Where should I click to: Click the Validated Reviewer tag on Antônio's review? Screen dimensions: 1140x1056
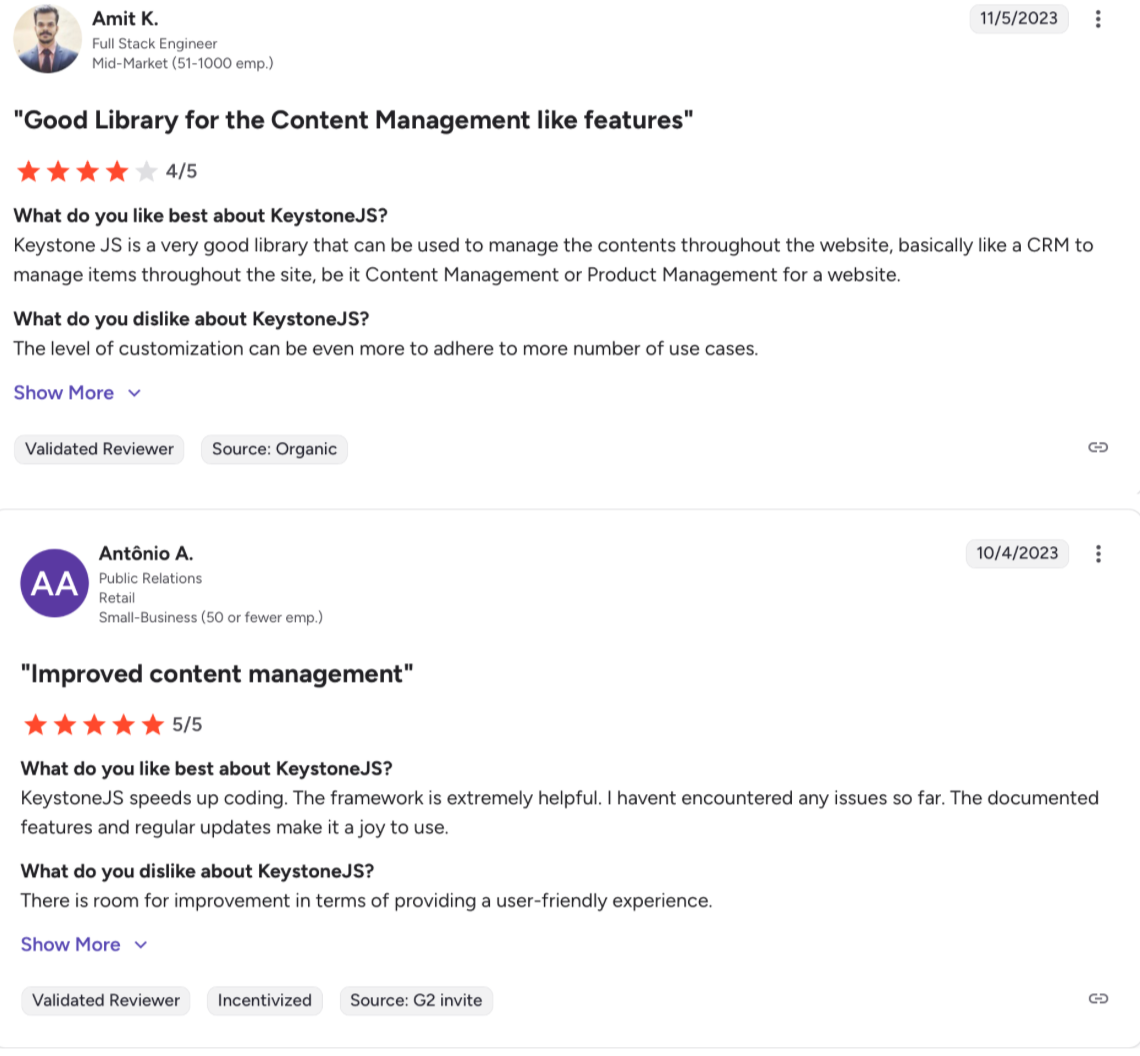(x=106, y=1000)
